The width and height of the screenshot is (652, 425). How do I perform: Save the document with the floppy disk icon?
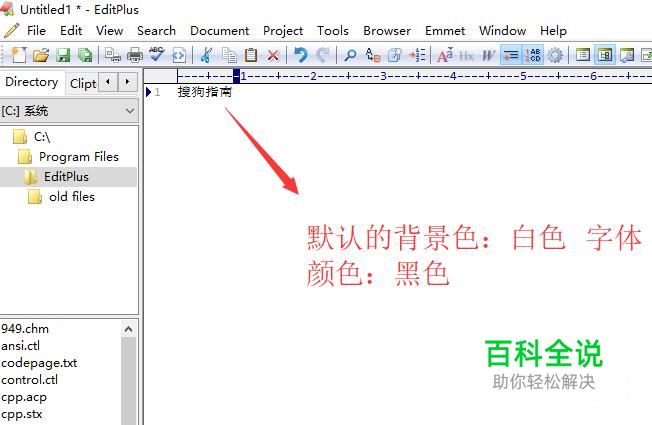(x=63, y=55)
